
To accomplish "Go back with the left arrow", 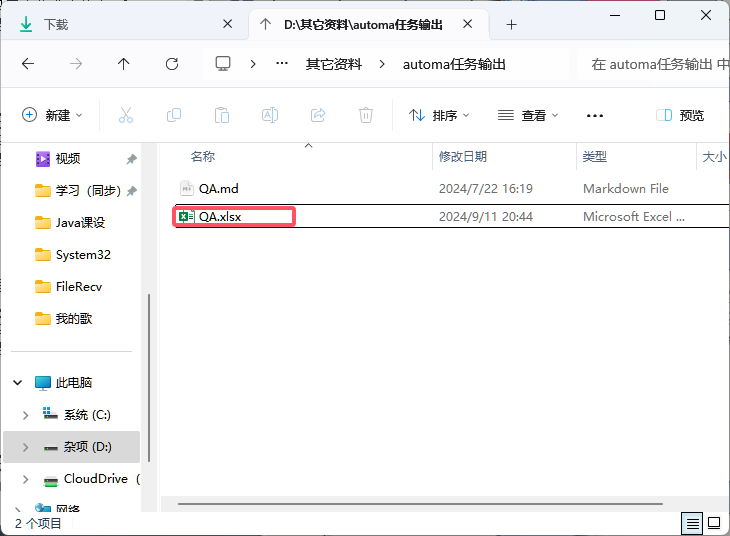I will (x=28, y=64).
